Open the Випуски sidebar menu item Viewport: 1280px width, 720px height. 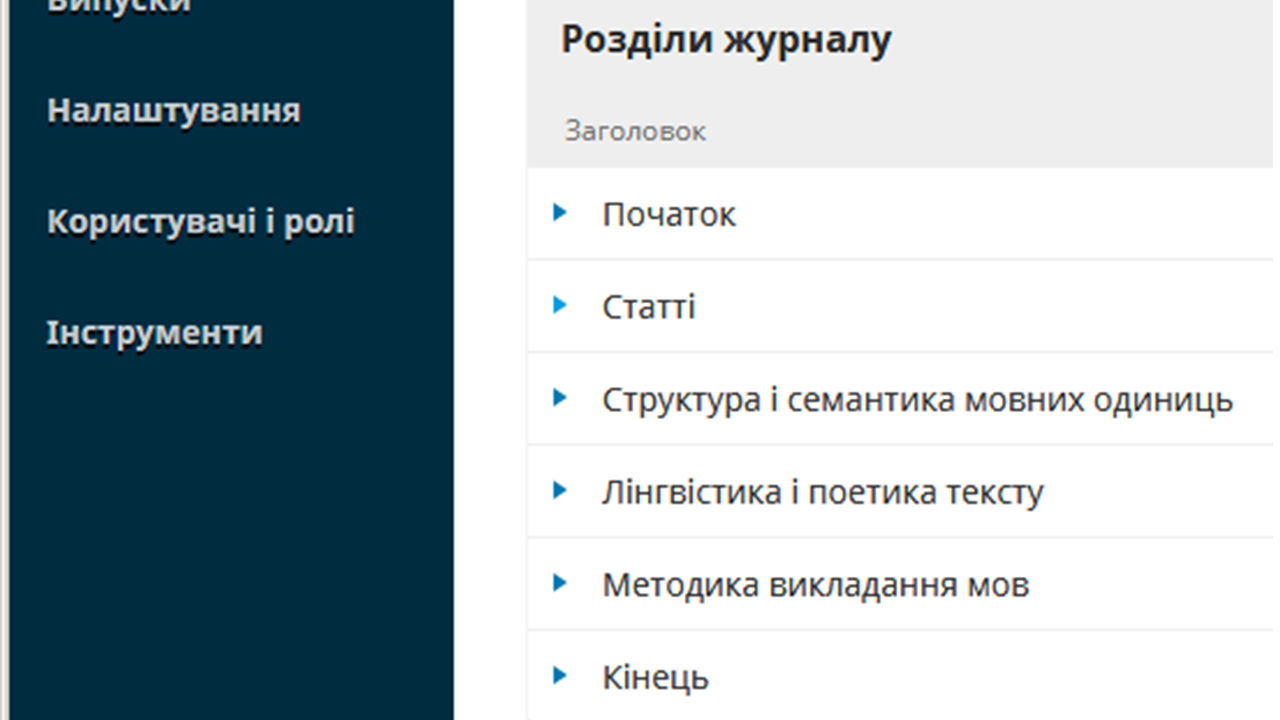pos(118,6)
